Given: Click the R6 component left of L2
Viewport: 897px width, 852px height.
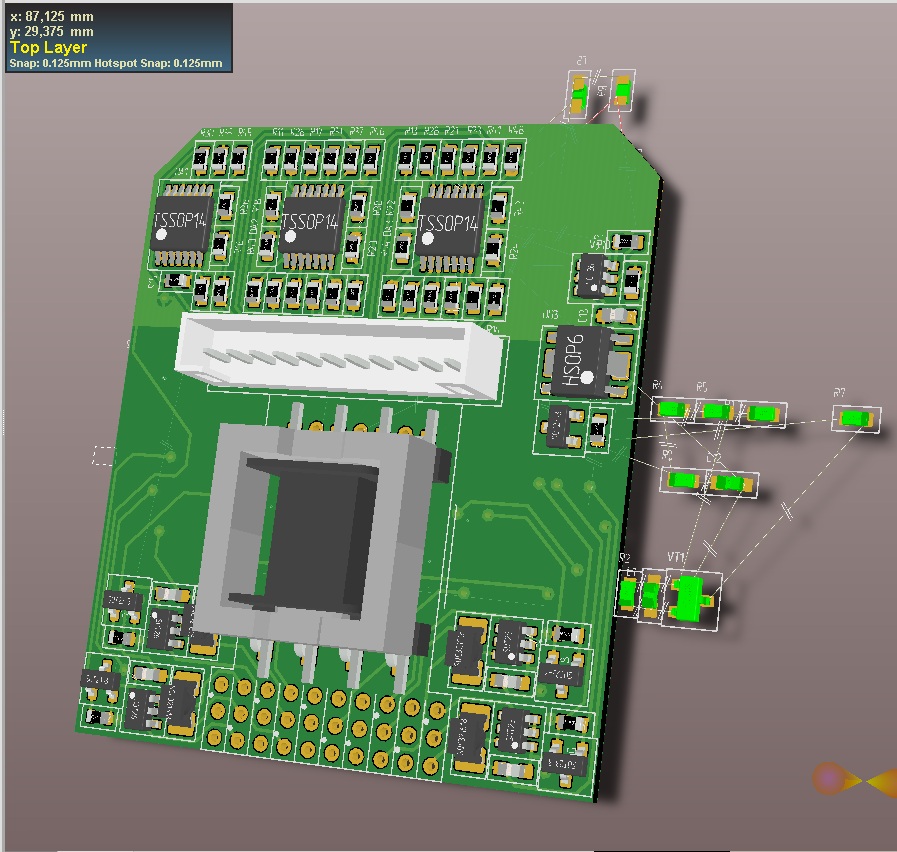Looking at the screenshot, I should point(683,480).
